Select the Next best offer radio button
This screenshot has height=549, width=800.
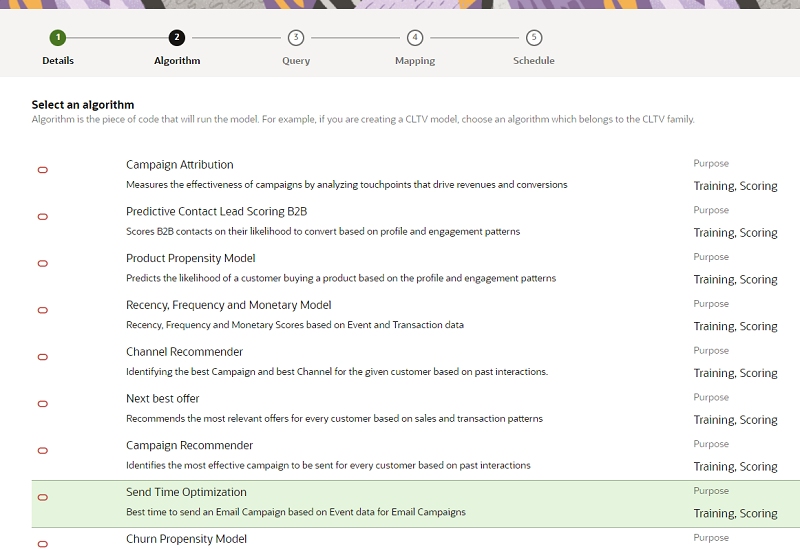42,404
